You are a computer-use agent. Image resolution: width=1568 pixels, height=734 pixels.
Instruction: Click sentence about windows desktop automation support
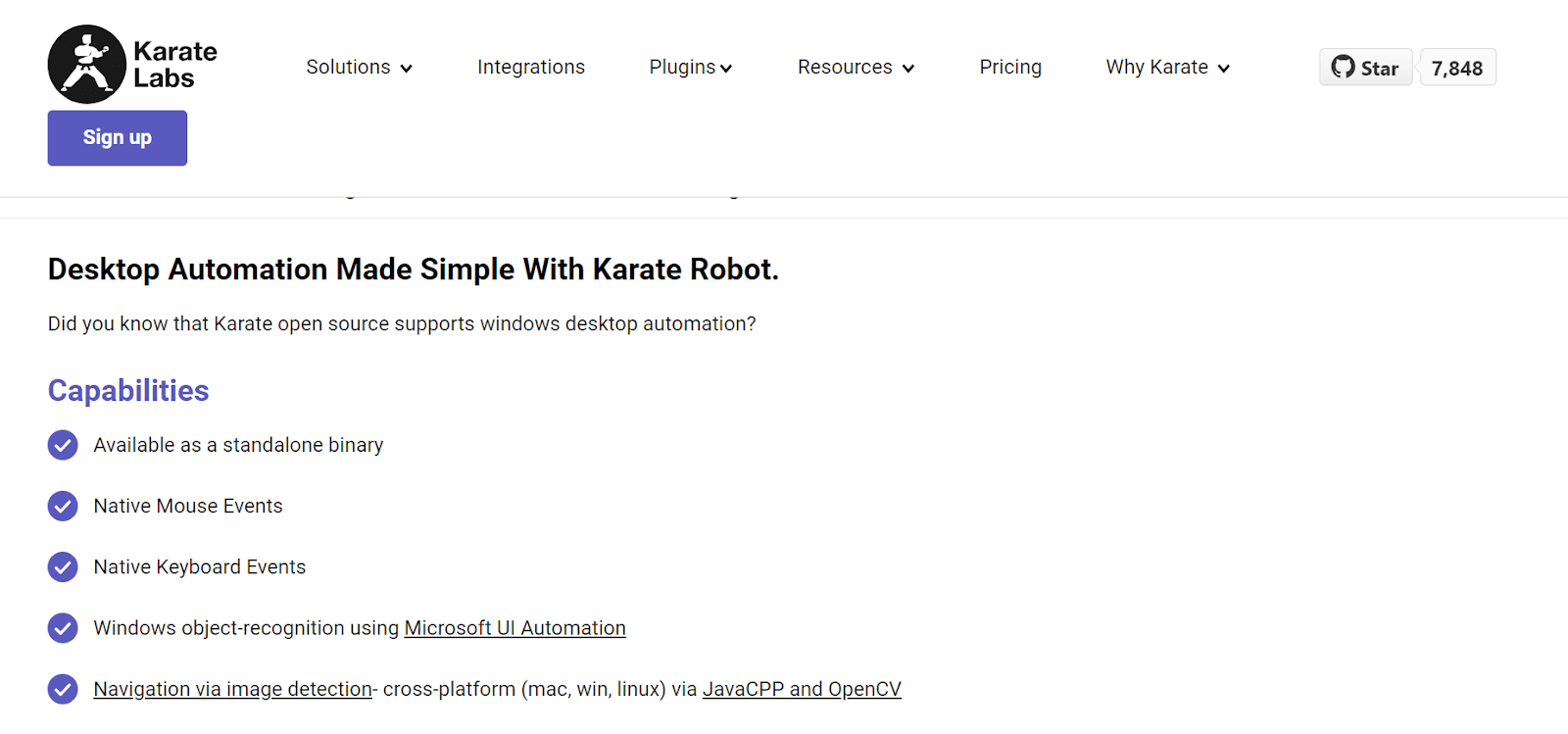pos(402,323)
